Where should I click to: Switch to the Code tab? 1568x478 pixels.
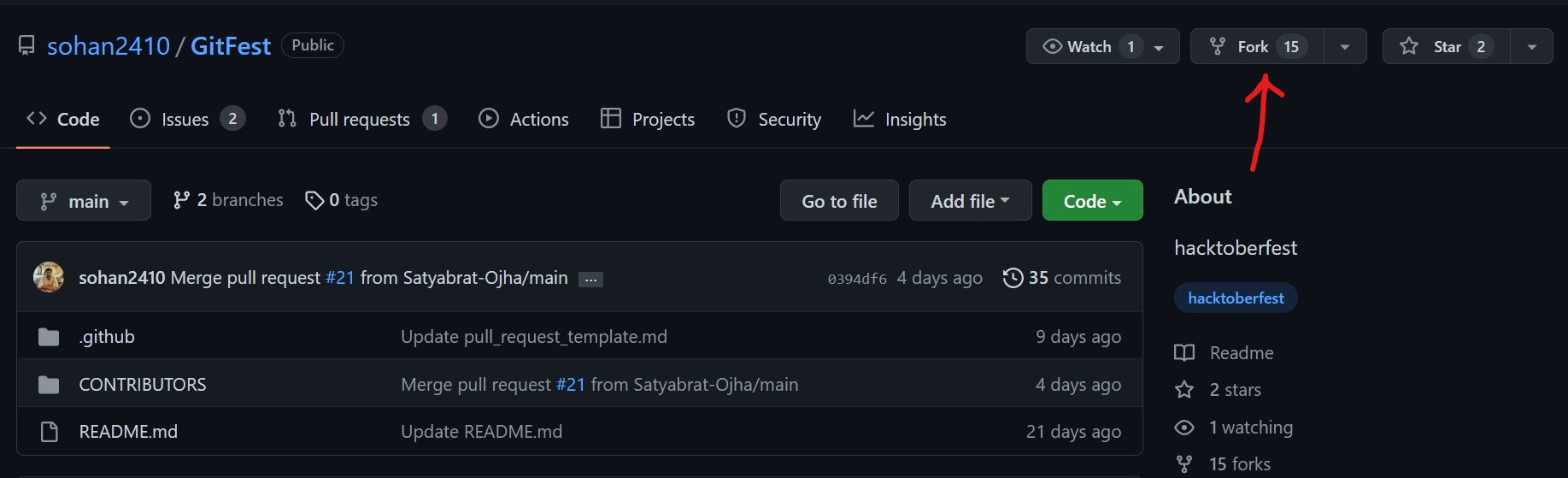tap(63, 119)
